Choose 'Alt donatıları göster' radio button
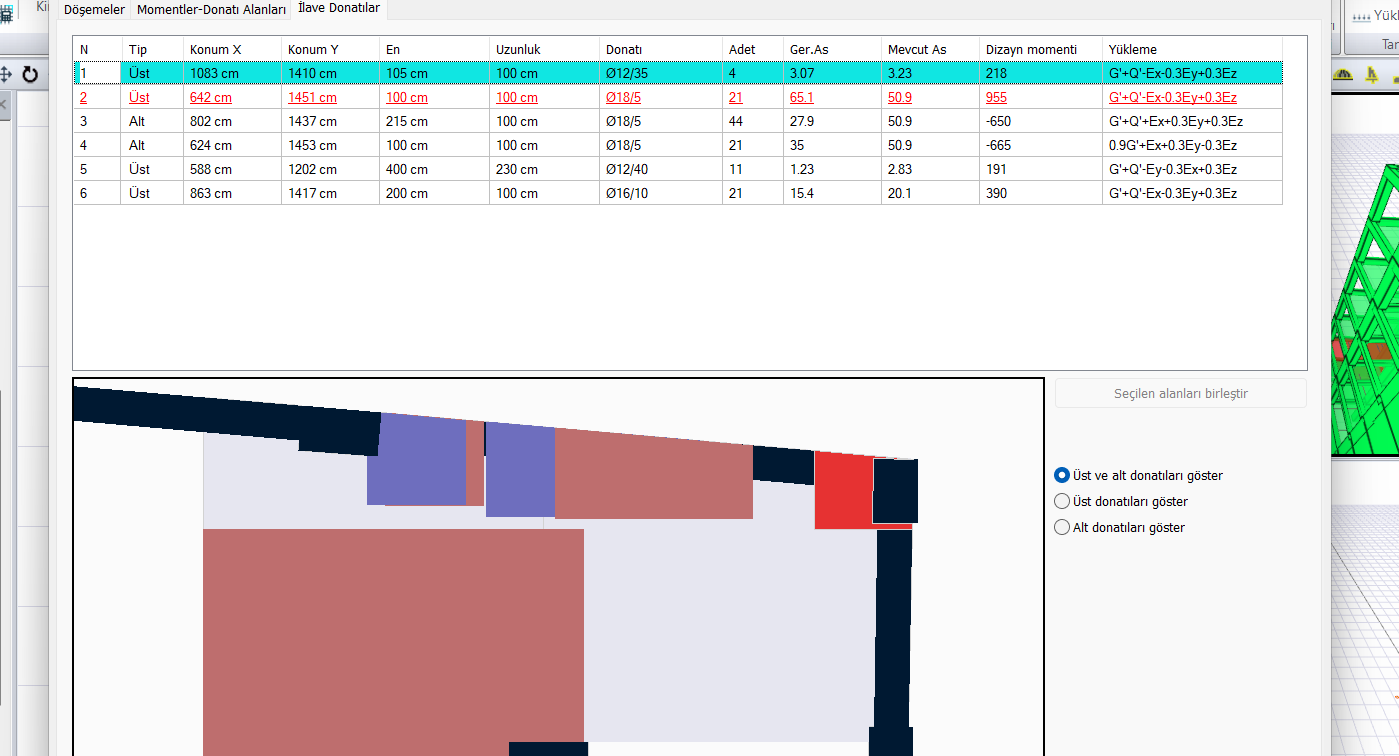This screenshot has width=1399, height=756. click(1062, 528)
